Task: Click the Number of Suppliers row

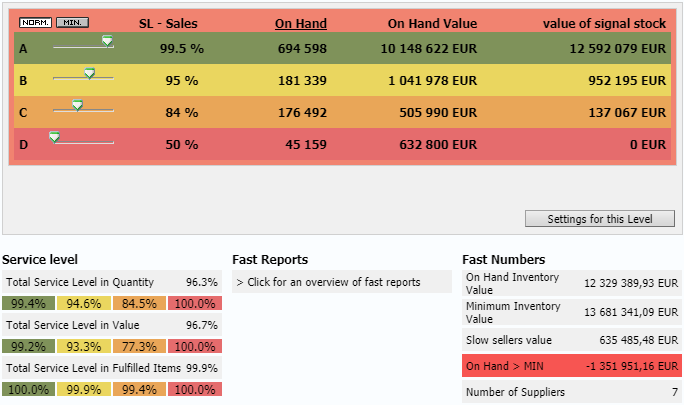Action: (x=572, y=392)
